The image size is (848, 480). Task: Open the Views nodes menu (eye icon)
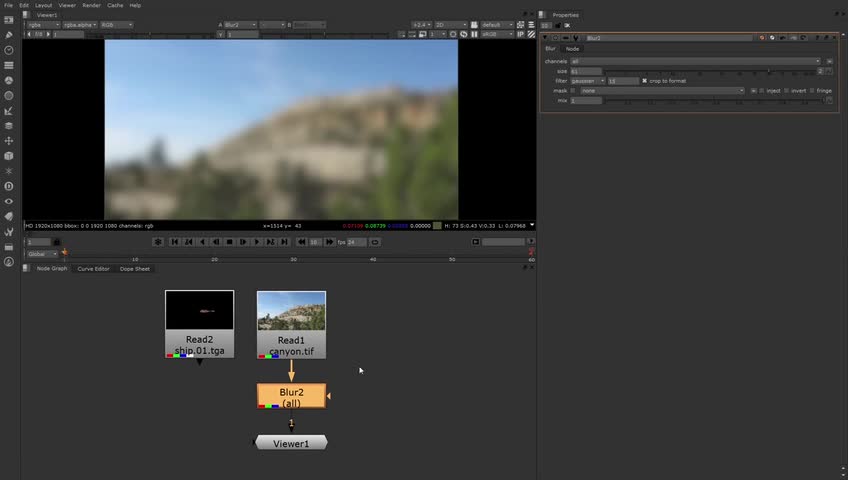click(x=9, y=201)
